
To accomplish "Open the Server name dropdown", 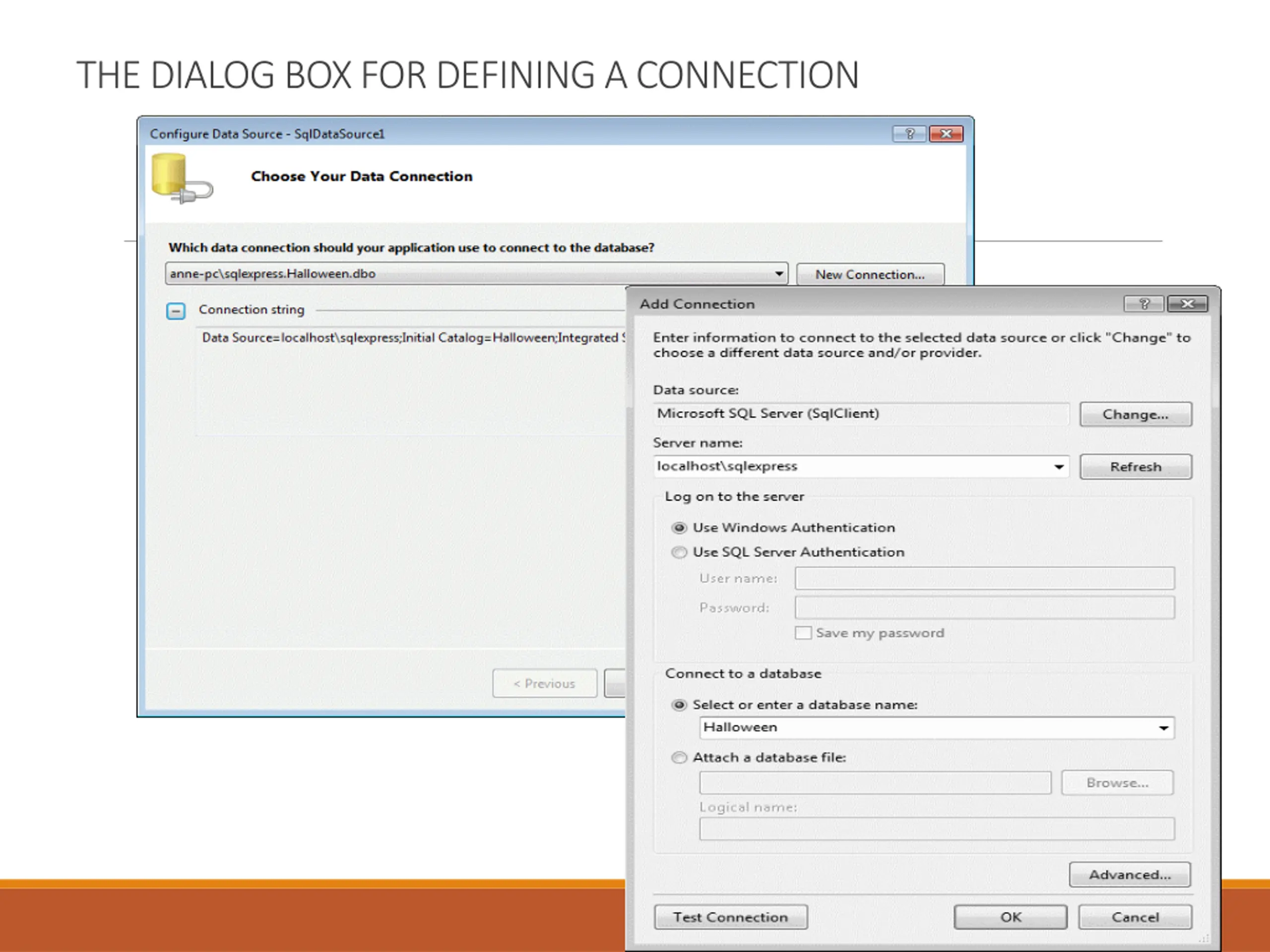I will pyautogui.click(x=1059, y=467).
